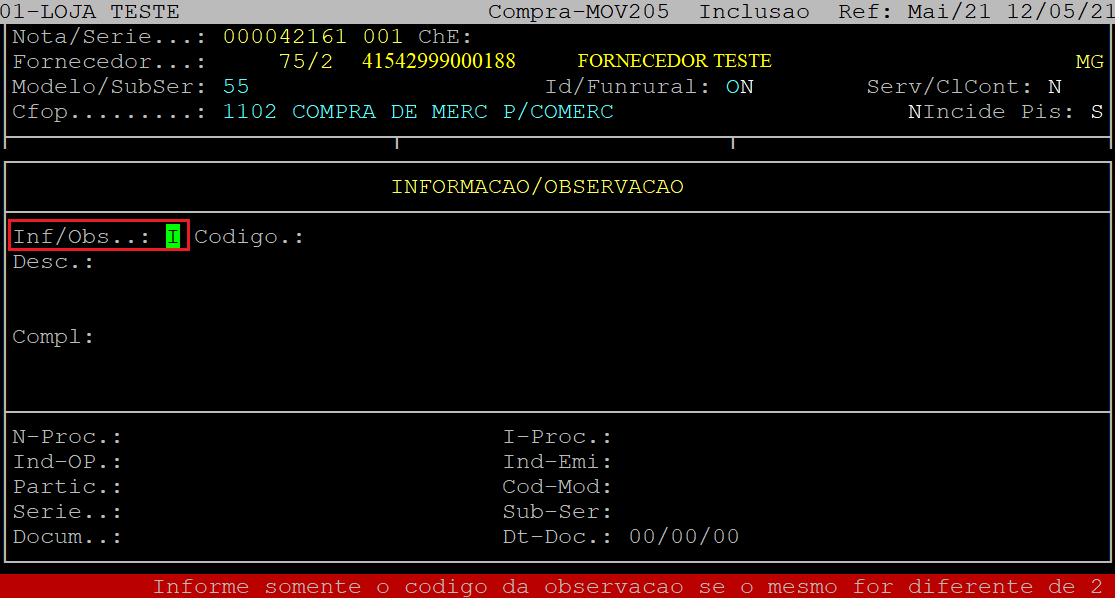1115x598 pixels.
Task: Toggle the NIncide Pis S value
Action: click(1097, 112)
